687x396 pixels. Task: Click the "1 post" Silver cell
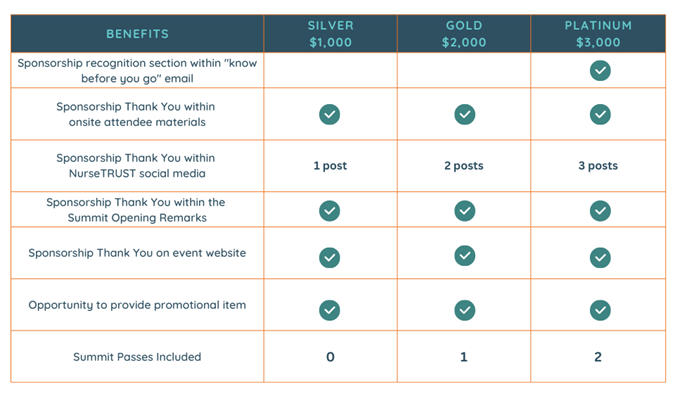coord(330,166)
